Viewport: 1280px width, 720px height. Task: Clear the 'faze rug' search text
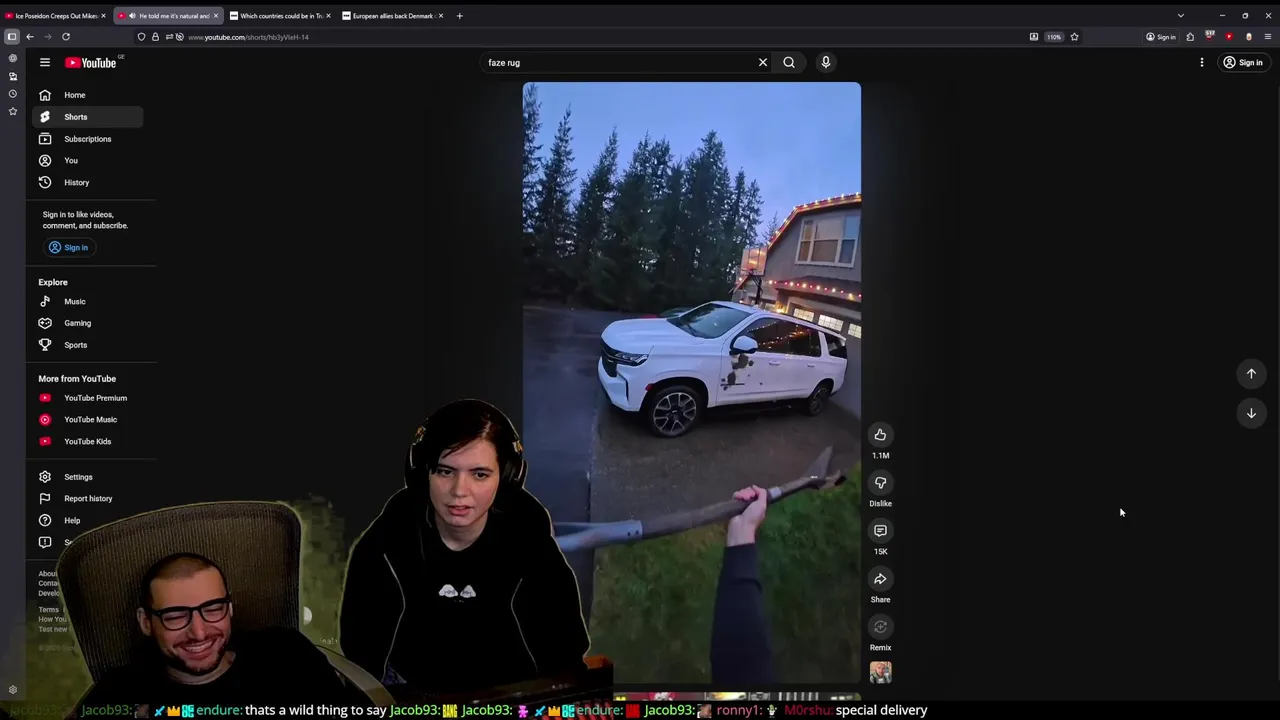coord(763,62)
